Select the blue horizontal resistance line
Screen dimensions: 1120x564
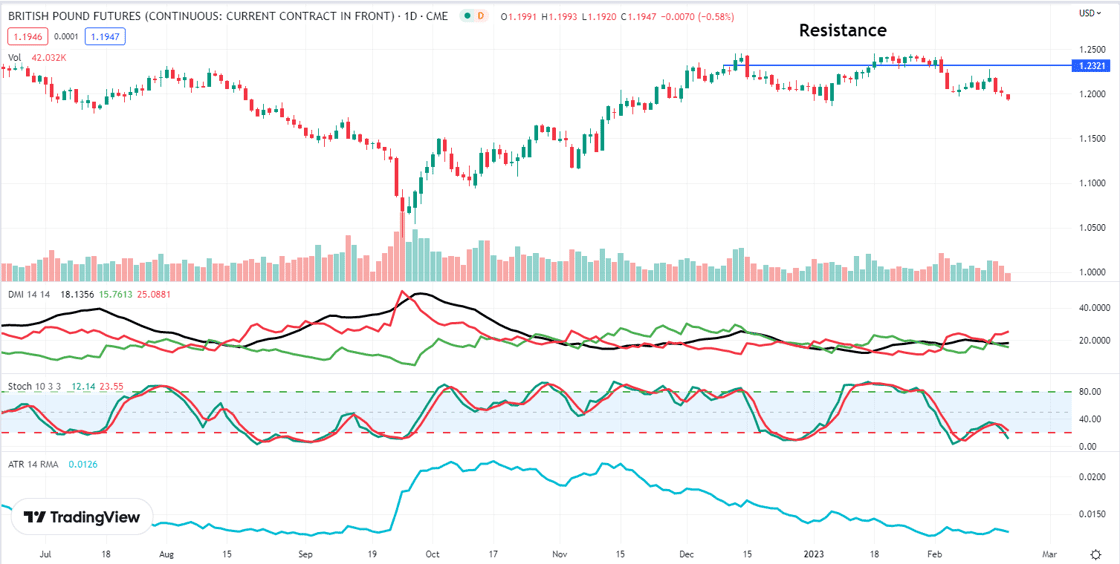tap(899, 65)
